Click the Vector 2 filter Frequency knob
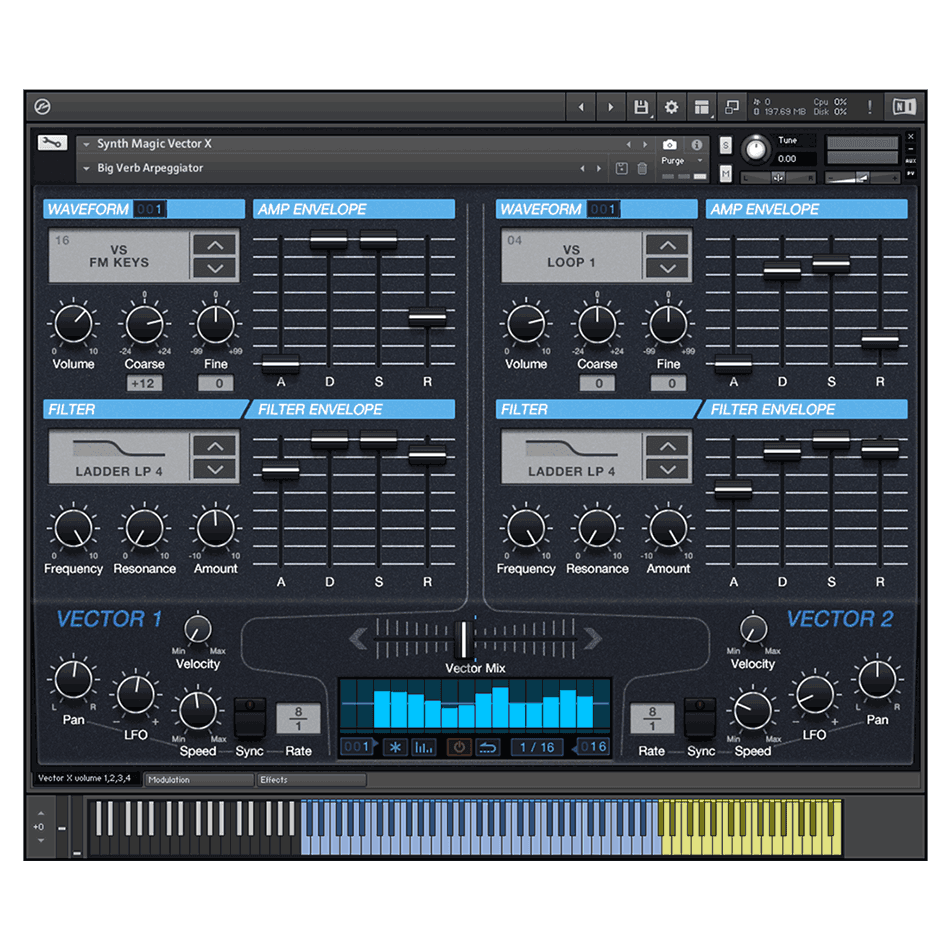Viewport: 950px width, 950px height. 526,528
